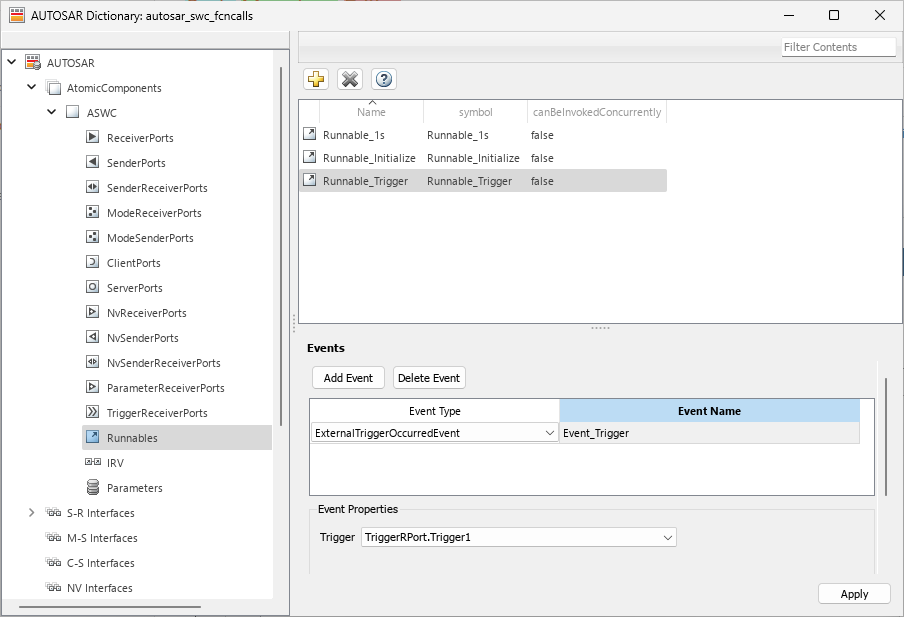Select the TriggerReceiverPorts tree item
The height and width of the screenshot is (617, 904).
(x=157, y=413)
